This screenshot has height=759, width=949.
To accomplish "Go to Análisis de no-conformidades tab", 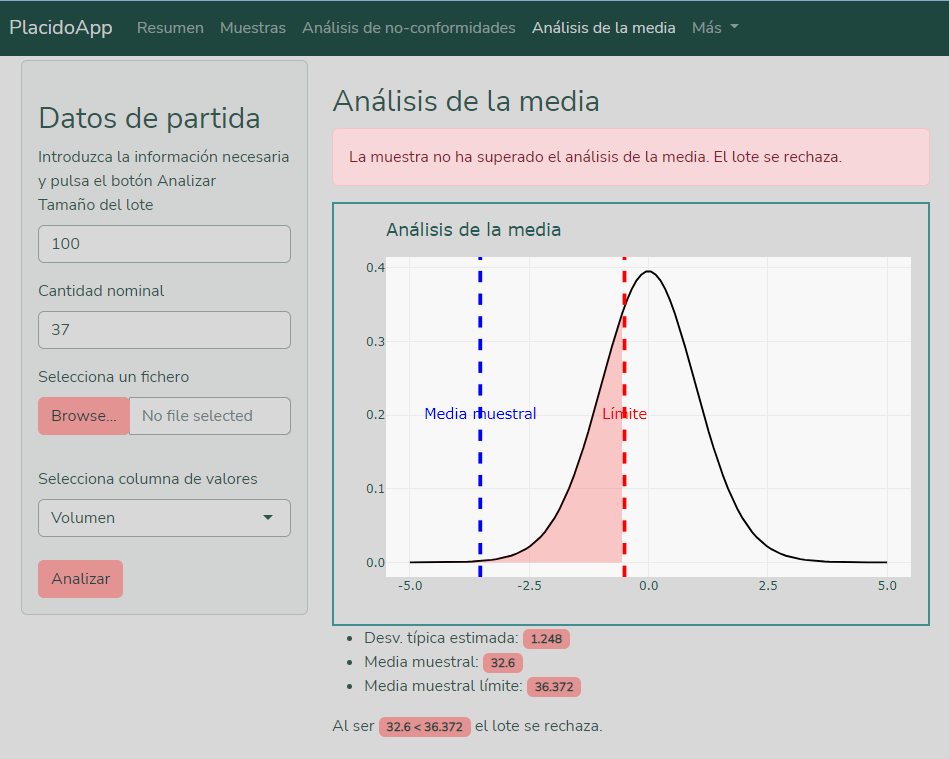I will [409, 28].
